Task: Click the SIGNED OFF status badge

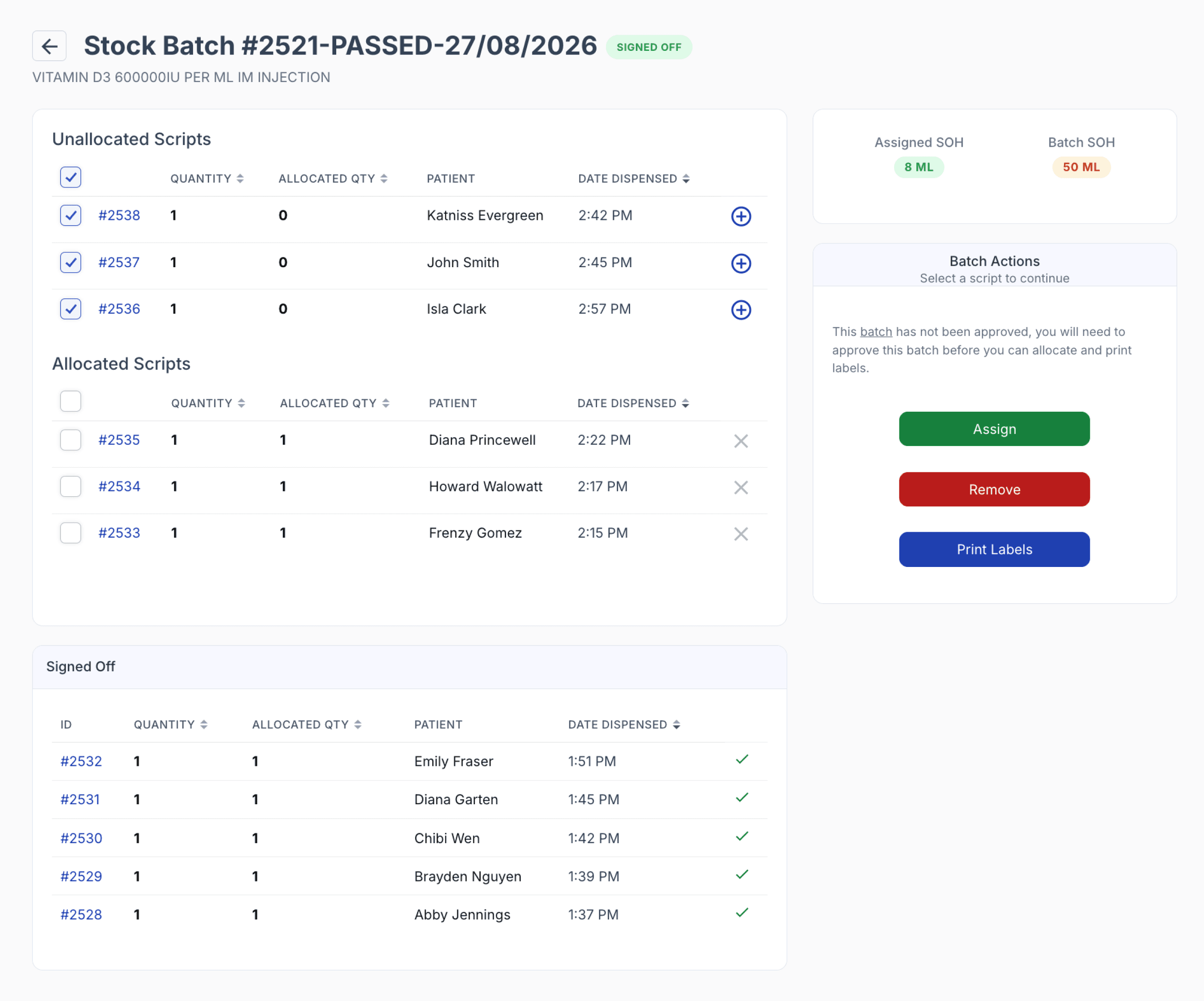Action: click(x=649, y=48)
